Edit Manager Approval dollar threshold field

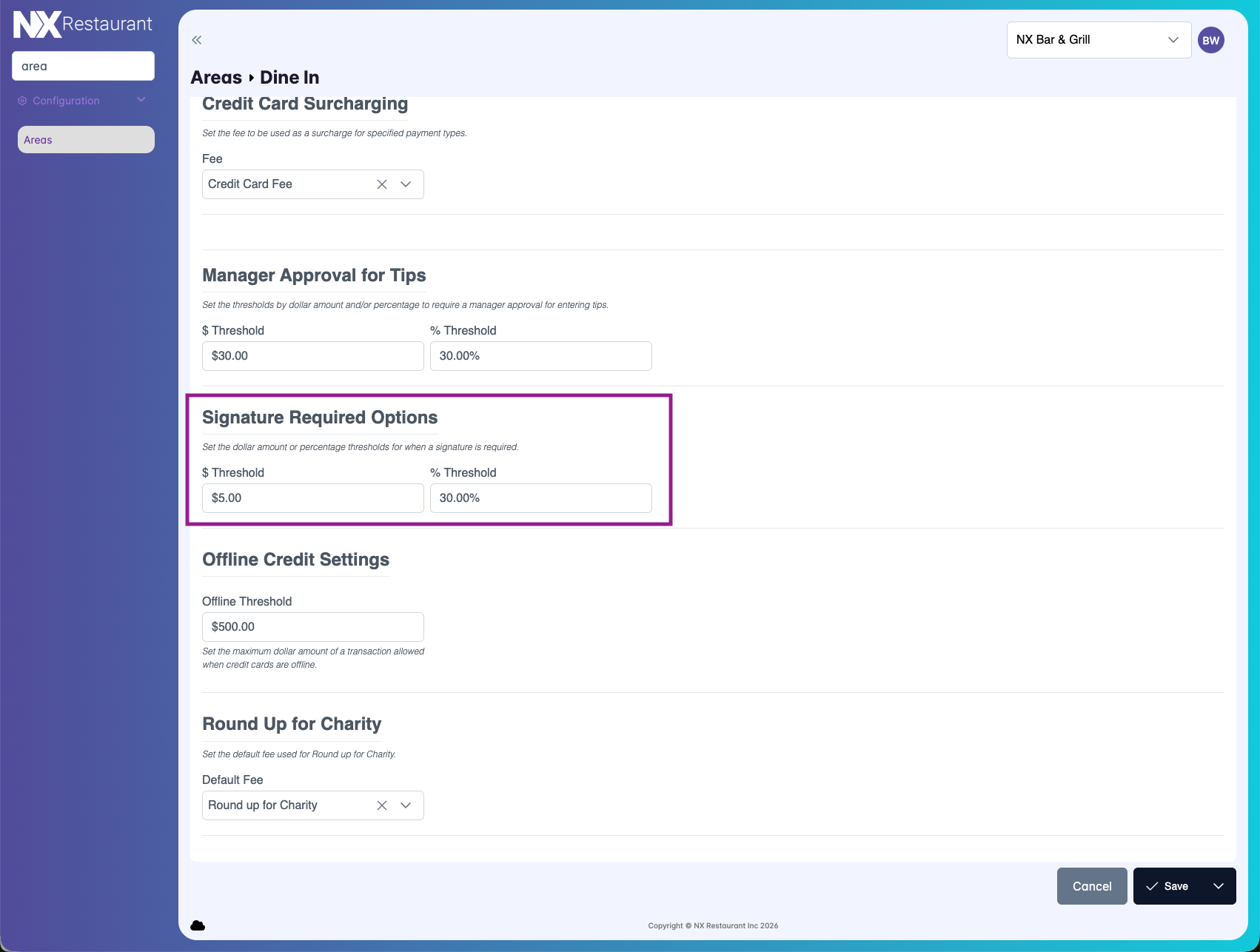tap(312, 356)
